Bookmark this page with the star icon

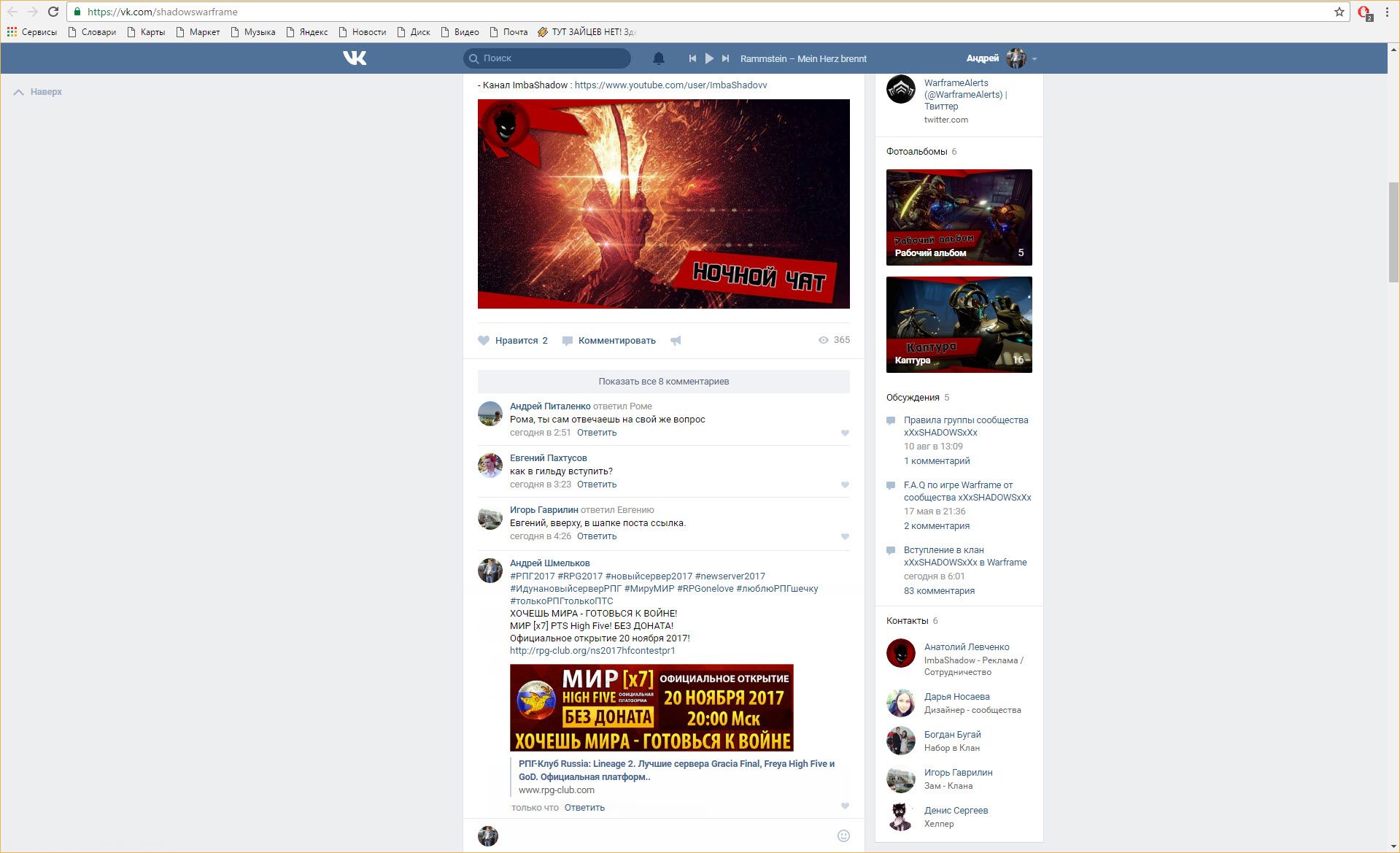click(x=1339, y=12)
